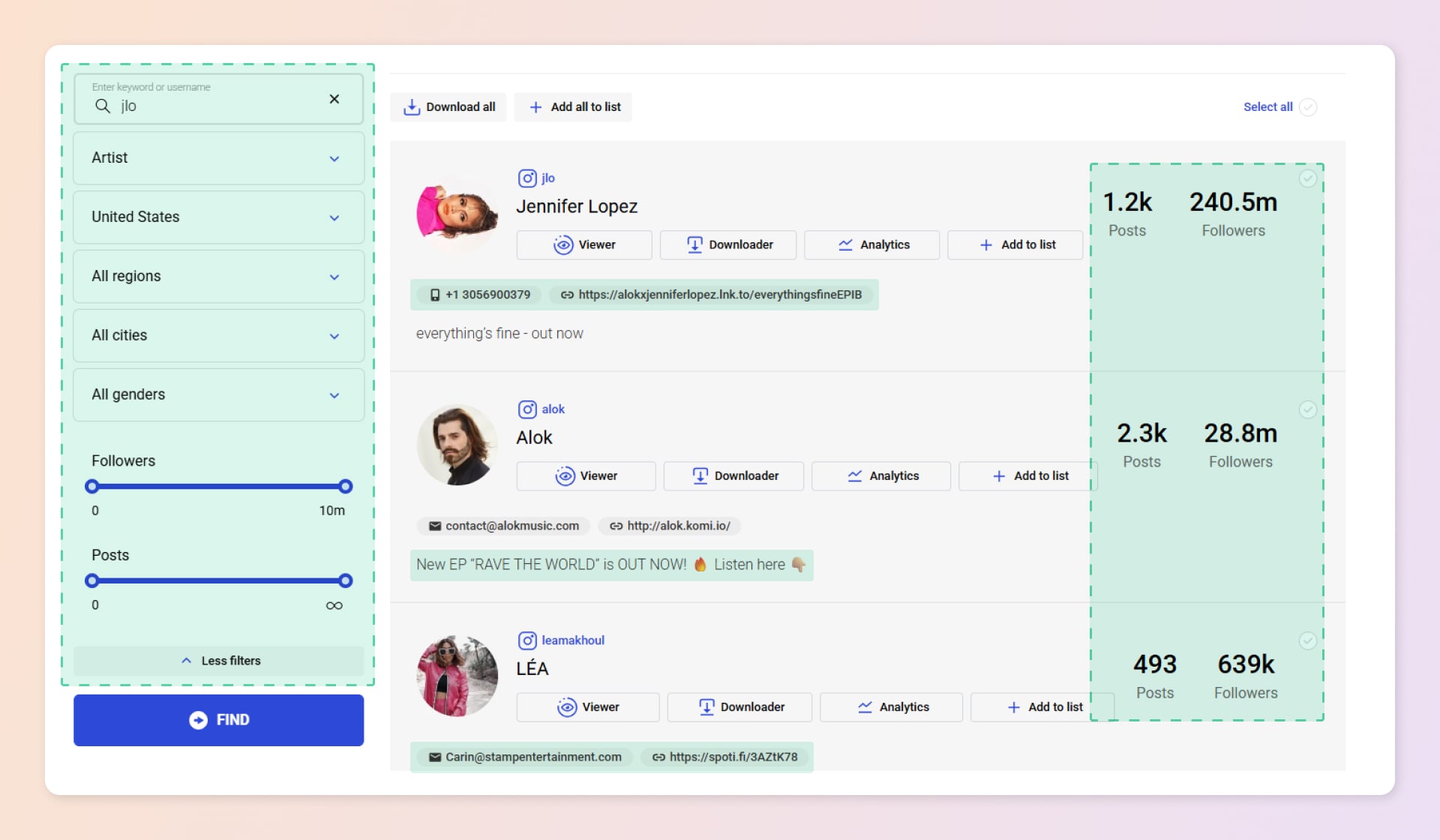The width and height of the screenshot is (1440, 840).
Task: Click the 28.8m followers count
Action: 1240,433
